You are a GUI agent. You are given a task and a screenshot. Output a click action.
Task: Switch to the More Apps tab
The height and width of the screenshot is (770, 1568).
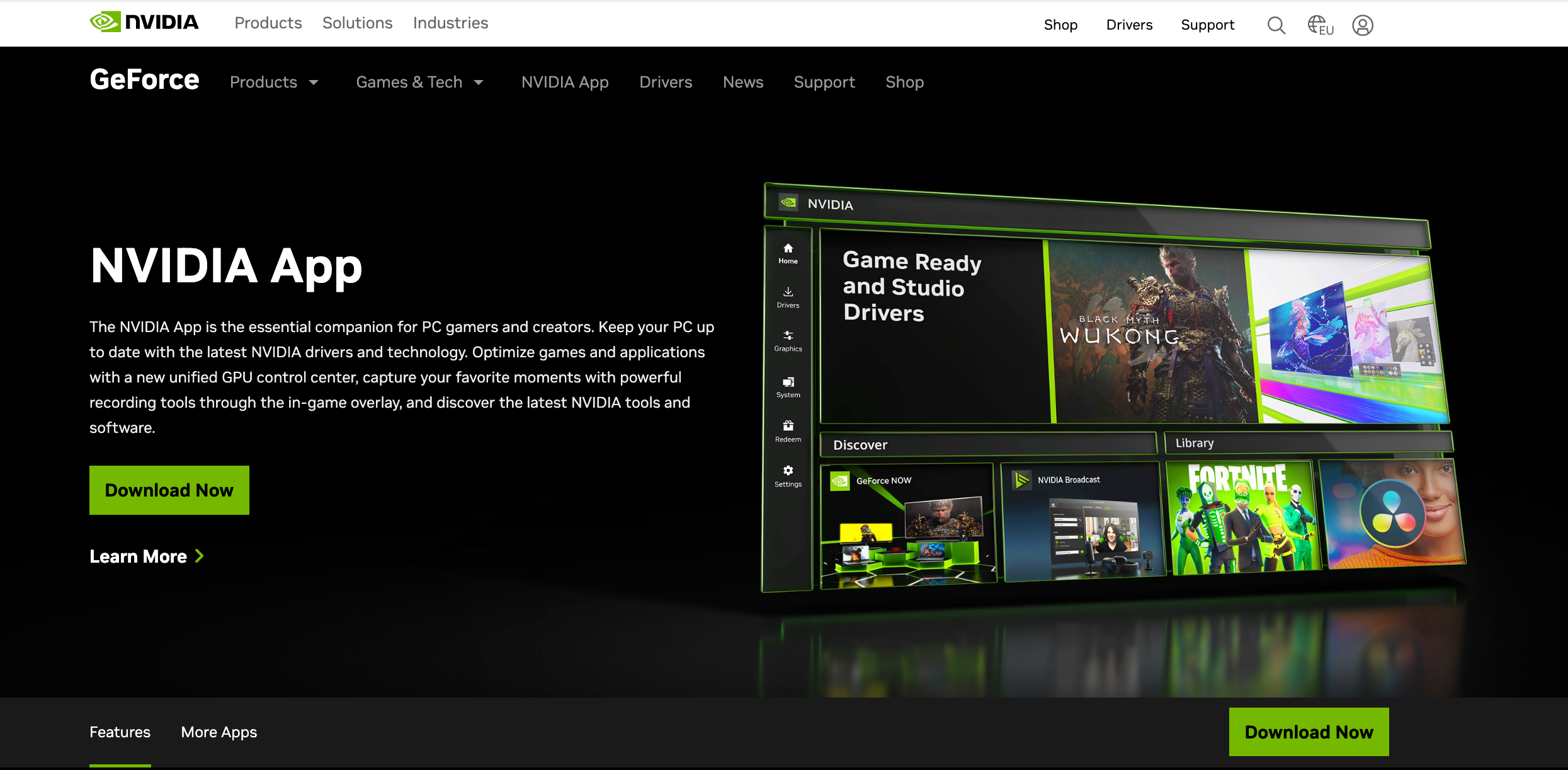pyautogui.click(x=219, y=732)
